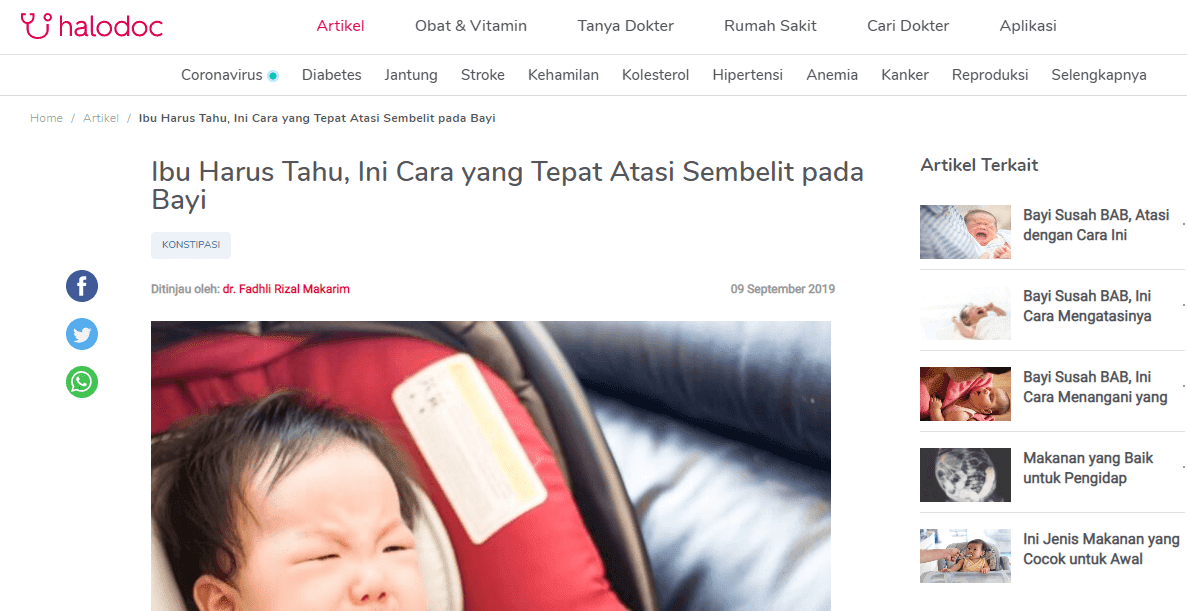Open related article Makanan yang Baik untuk Pengidap
The image size is (1187, 611).
1088,468
